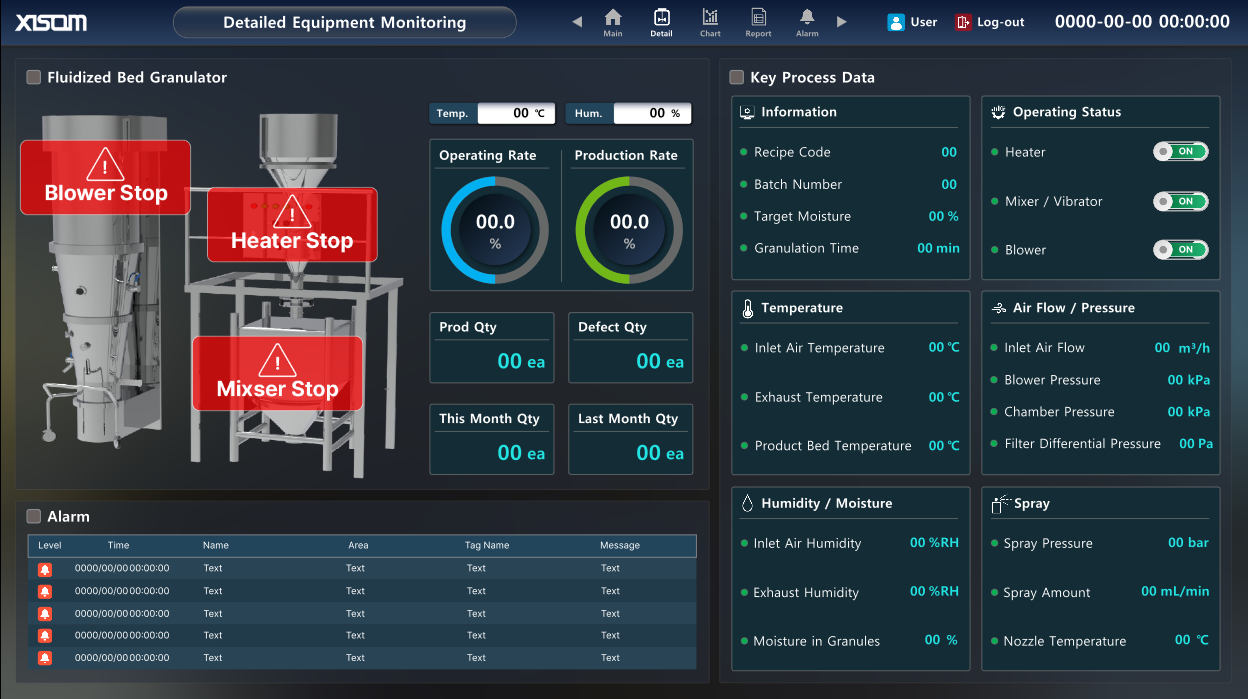Image resolution: width=1248 pixels, height=699 pixels.
Task: Click the right navigation arrow
Action: pos(841,19)
